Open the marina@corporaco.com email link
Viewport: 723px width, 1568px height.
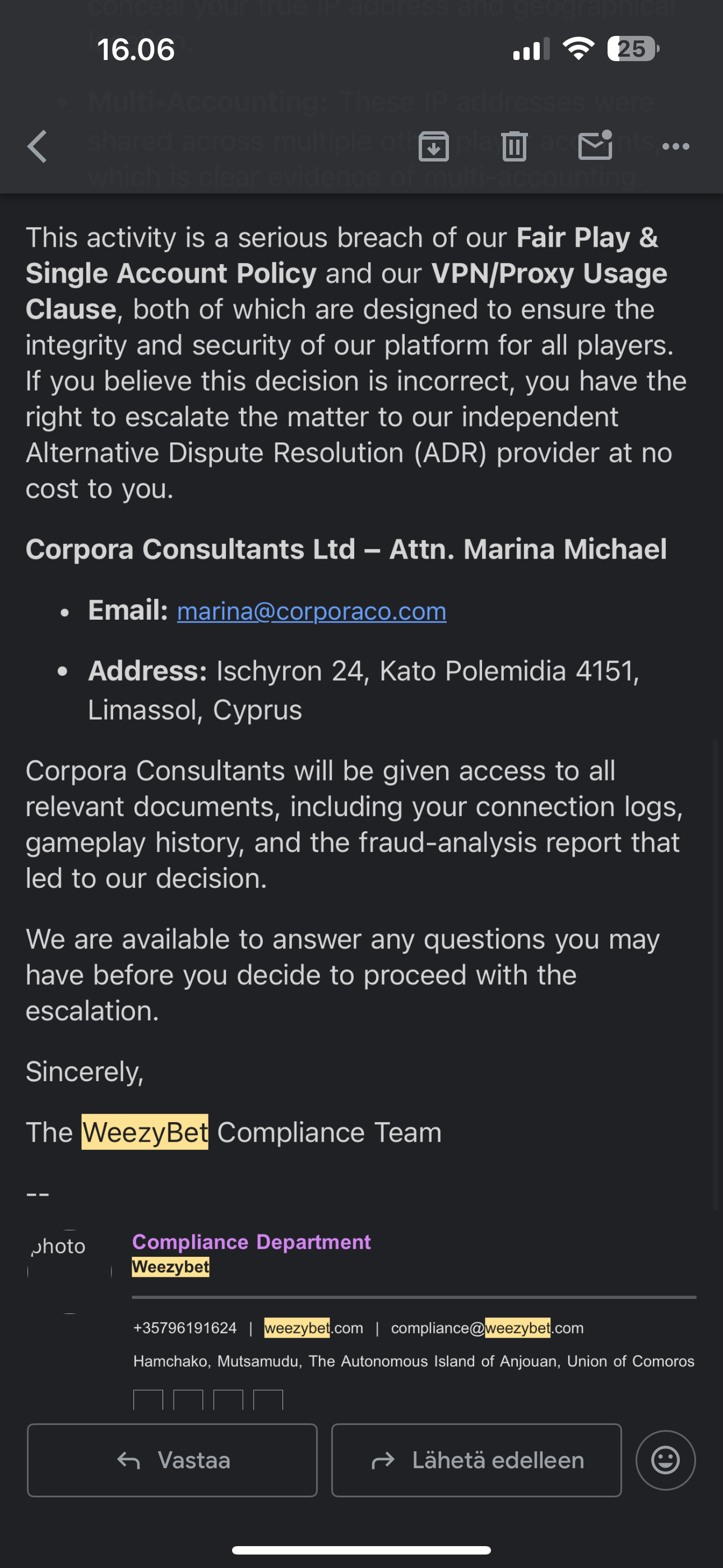(x=312, y=611)
